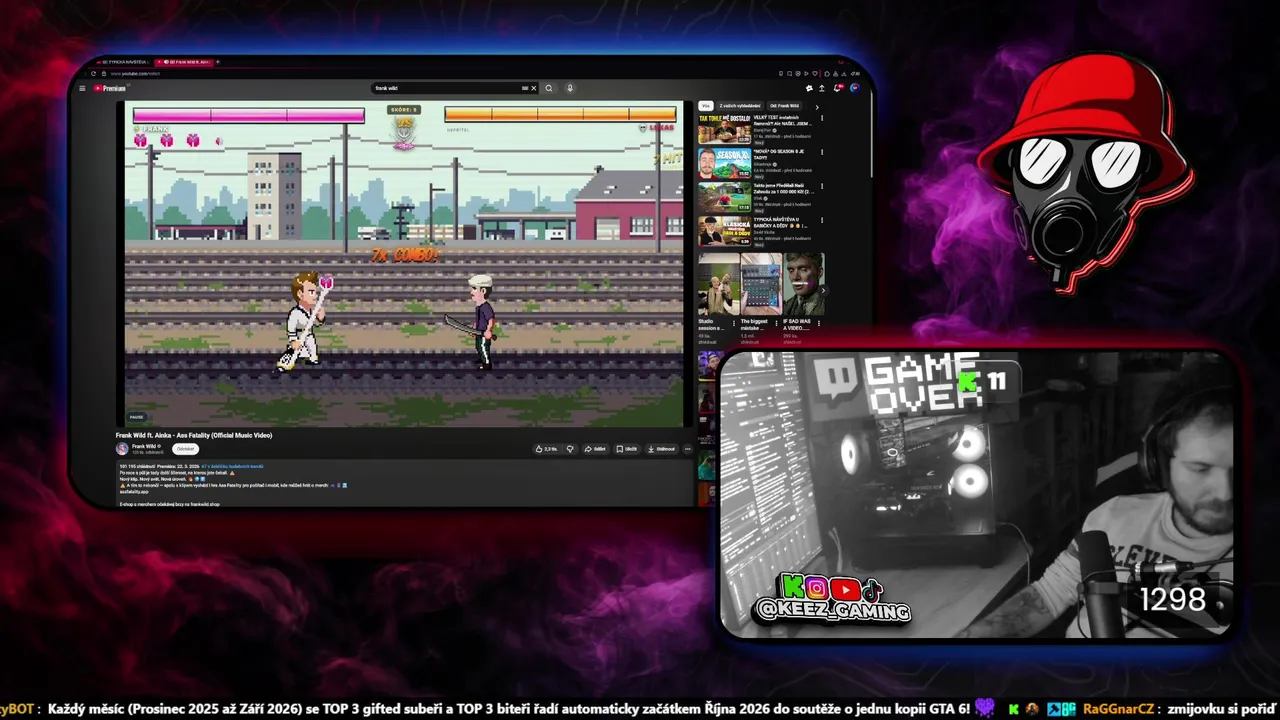Image resolution: width=1280 pixels, height=720 pixels.
Task: Advance filter chips with right chevron
Action: (x=817, y=107)
